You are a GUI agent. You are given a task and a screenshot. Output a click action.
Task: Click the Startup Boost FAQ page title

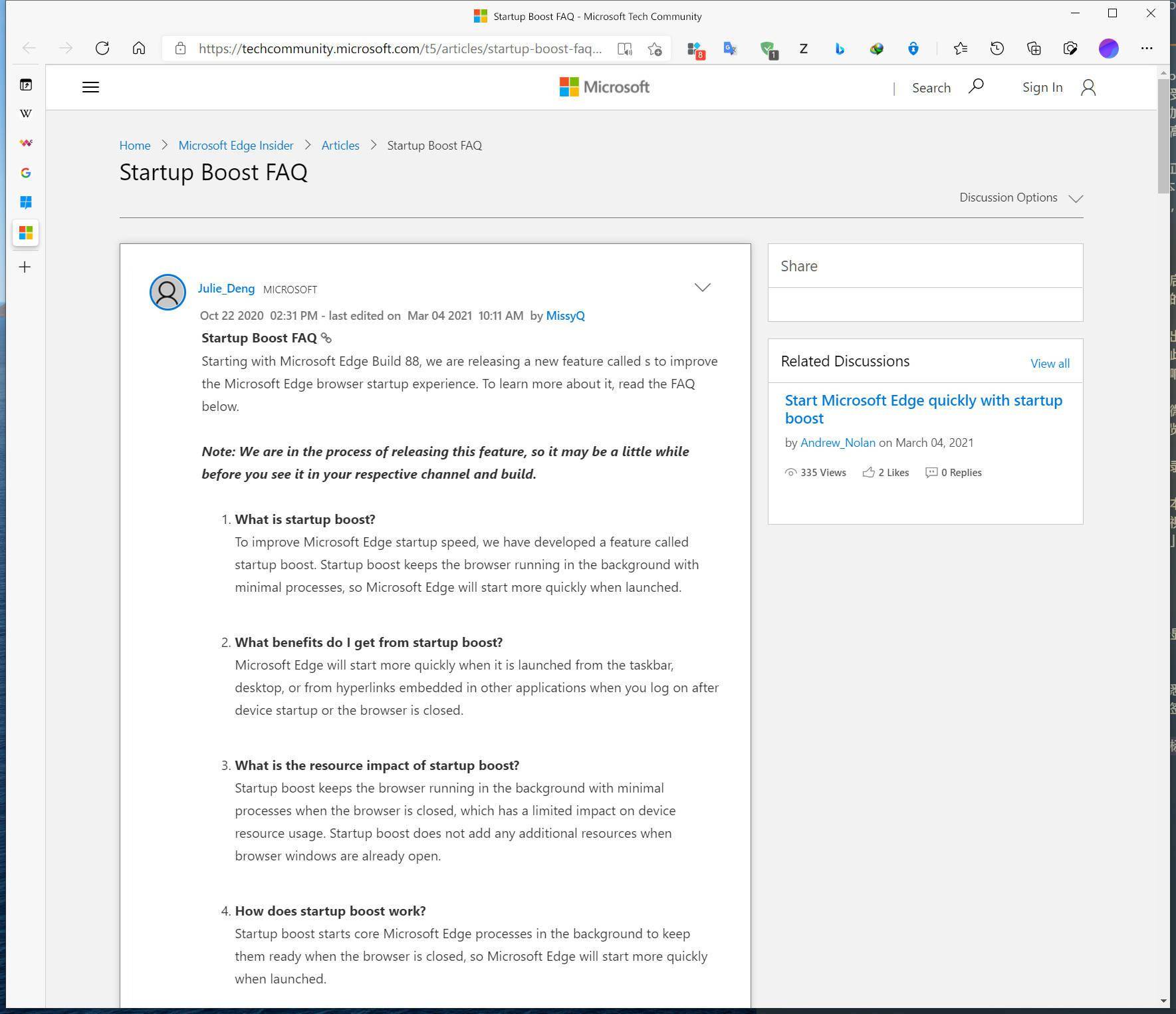[x=213, y=172]
